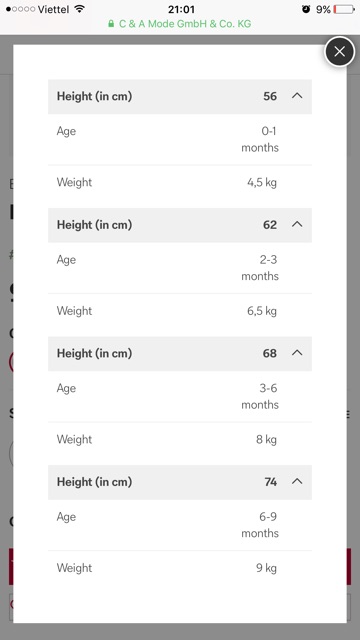Collapse the Height 74 section chevron

click(x=297, y=482)
